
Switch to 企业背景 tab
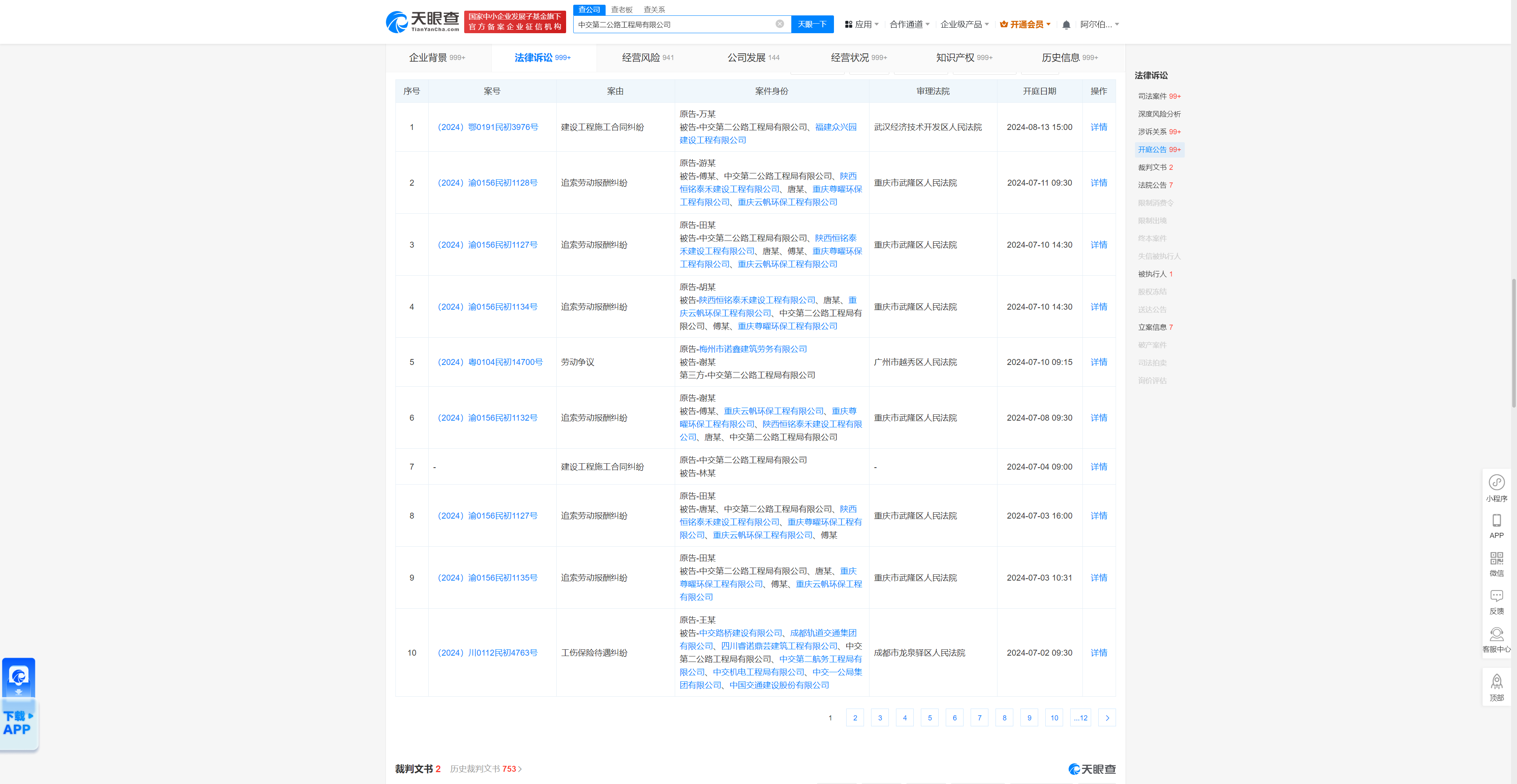coord(437,58)
